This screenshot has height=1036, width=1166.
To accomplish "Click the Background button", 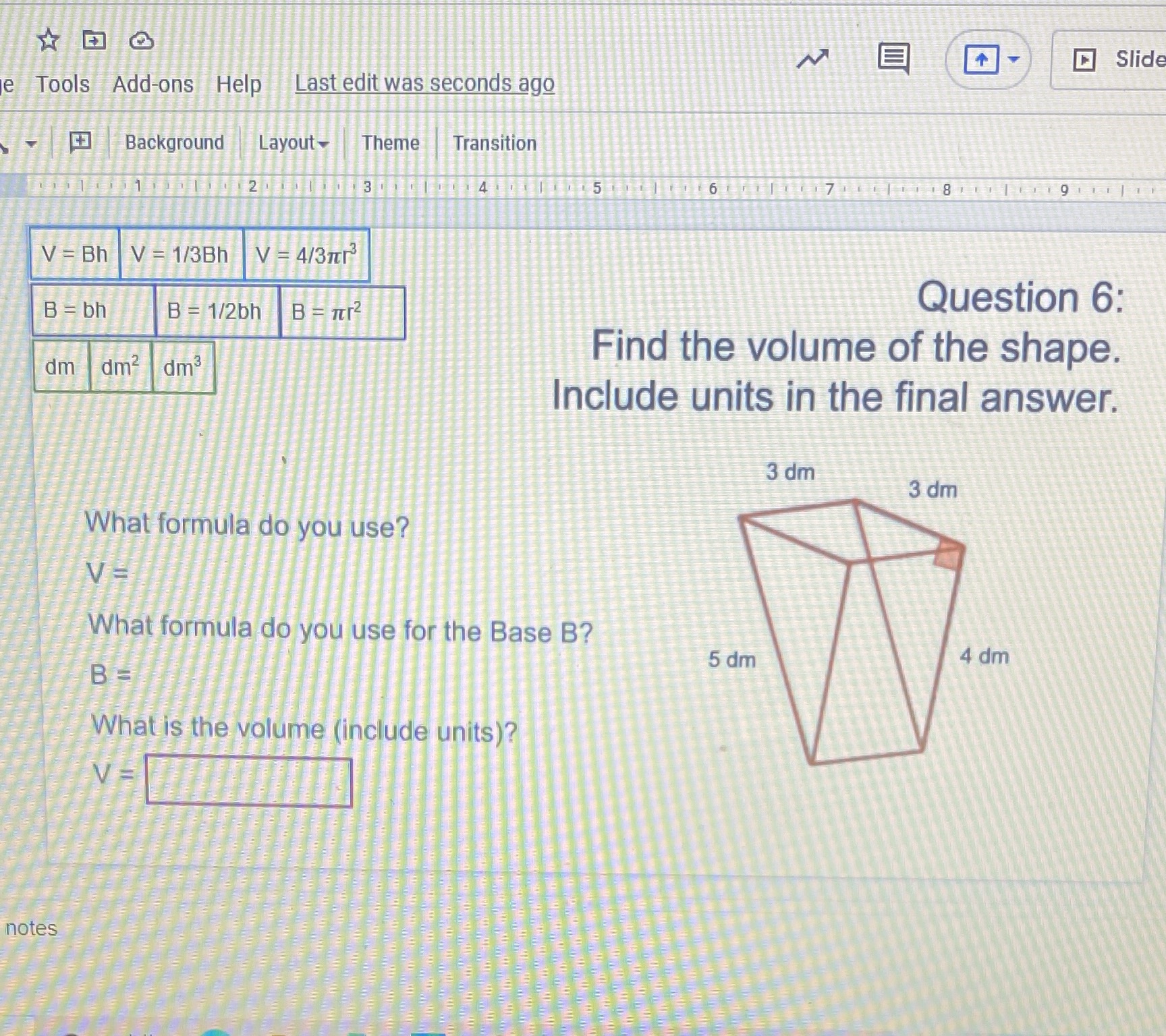I will click(174, 142).
